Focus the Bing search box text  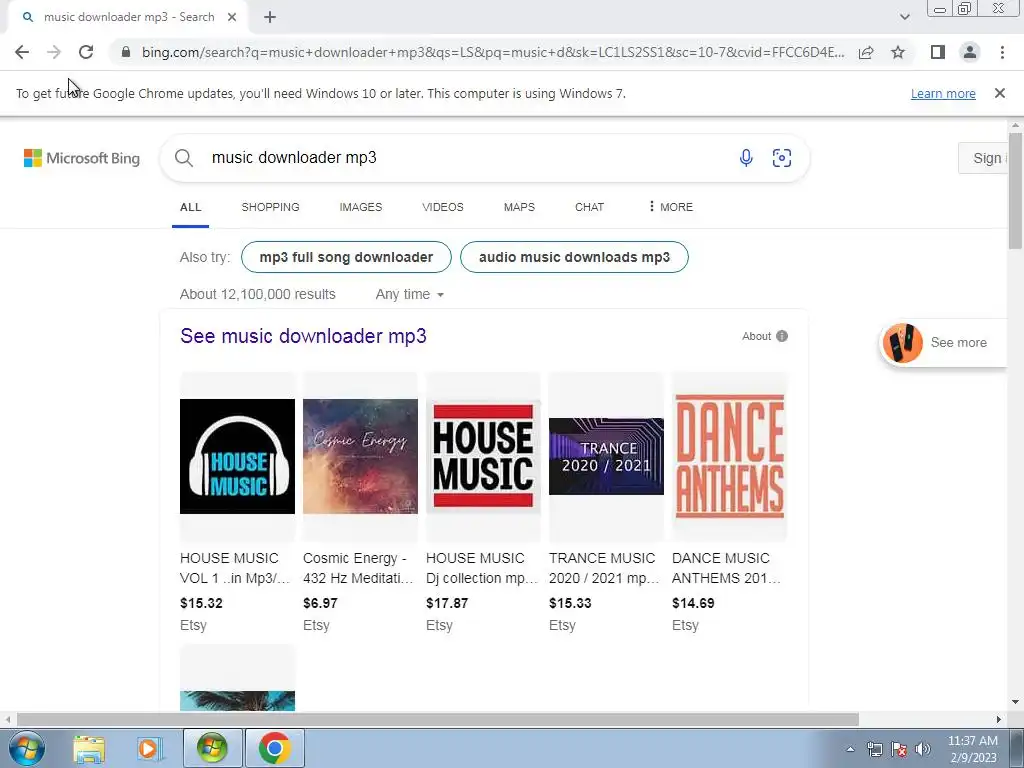(x=294, y=158)
